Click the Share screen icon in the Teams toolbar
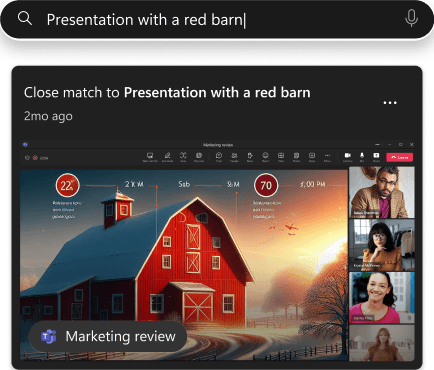 (x=376, y=157)
